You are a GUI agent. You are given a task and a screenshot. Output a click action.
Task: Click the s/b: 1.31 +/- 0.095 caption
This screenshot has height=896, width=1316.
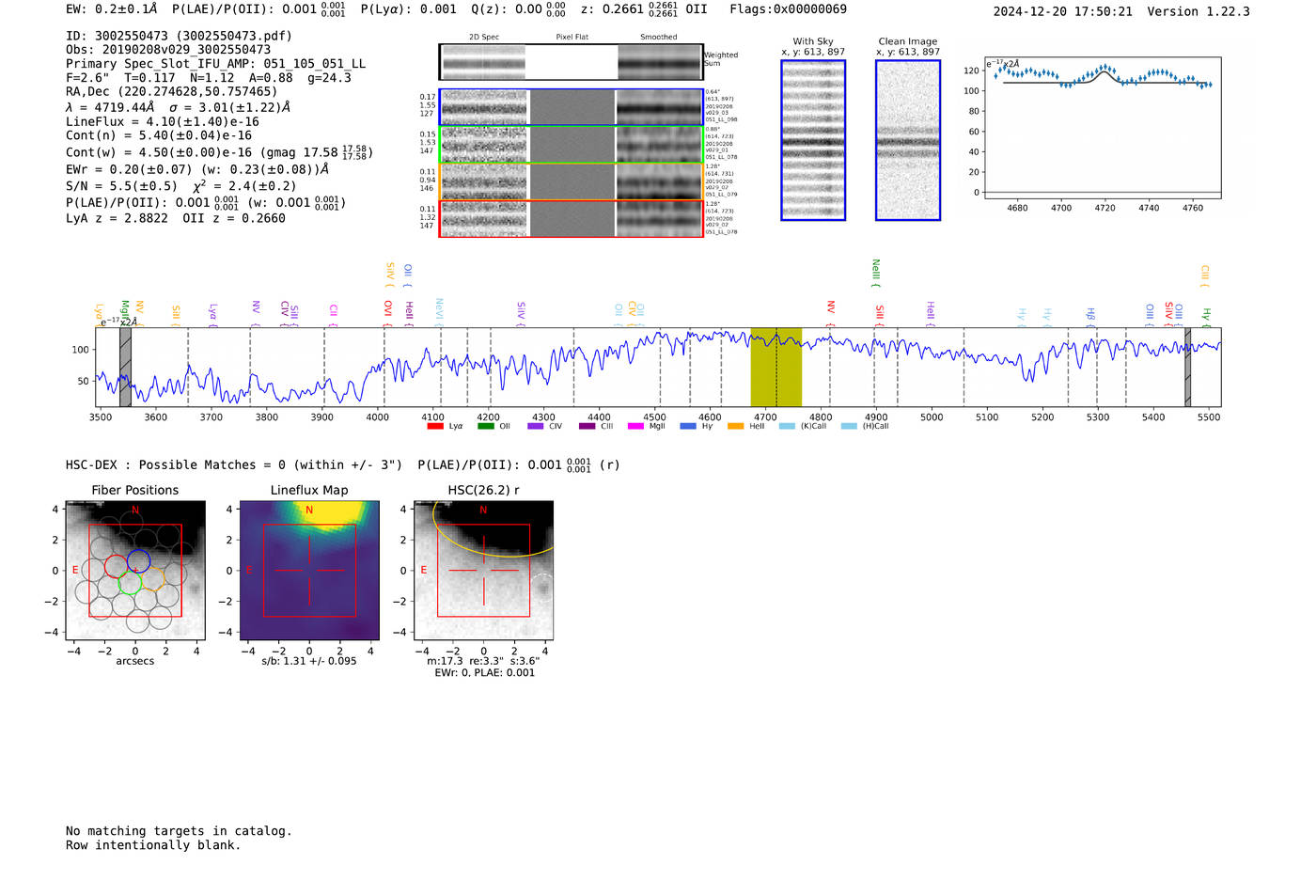(309, 661)
